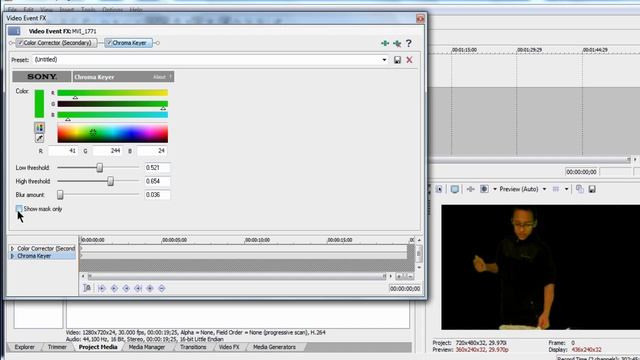
Task: Click Video Preview external monitor icon
Action: point(455,189)
